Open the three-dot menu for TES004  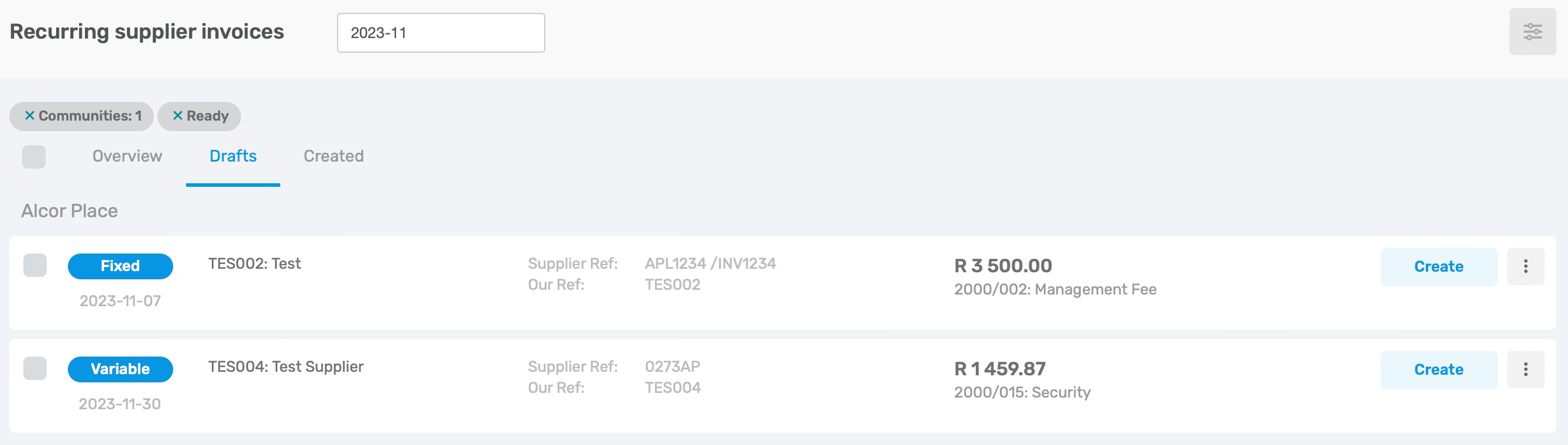(1525, 369)
